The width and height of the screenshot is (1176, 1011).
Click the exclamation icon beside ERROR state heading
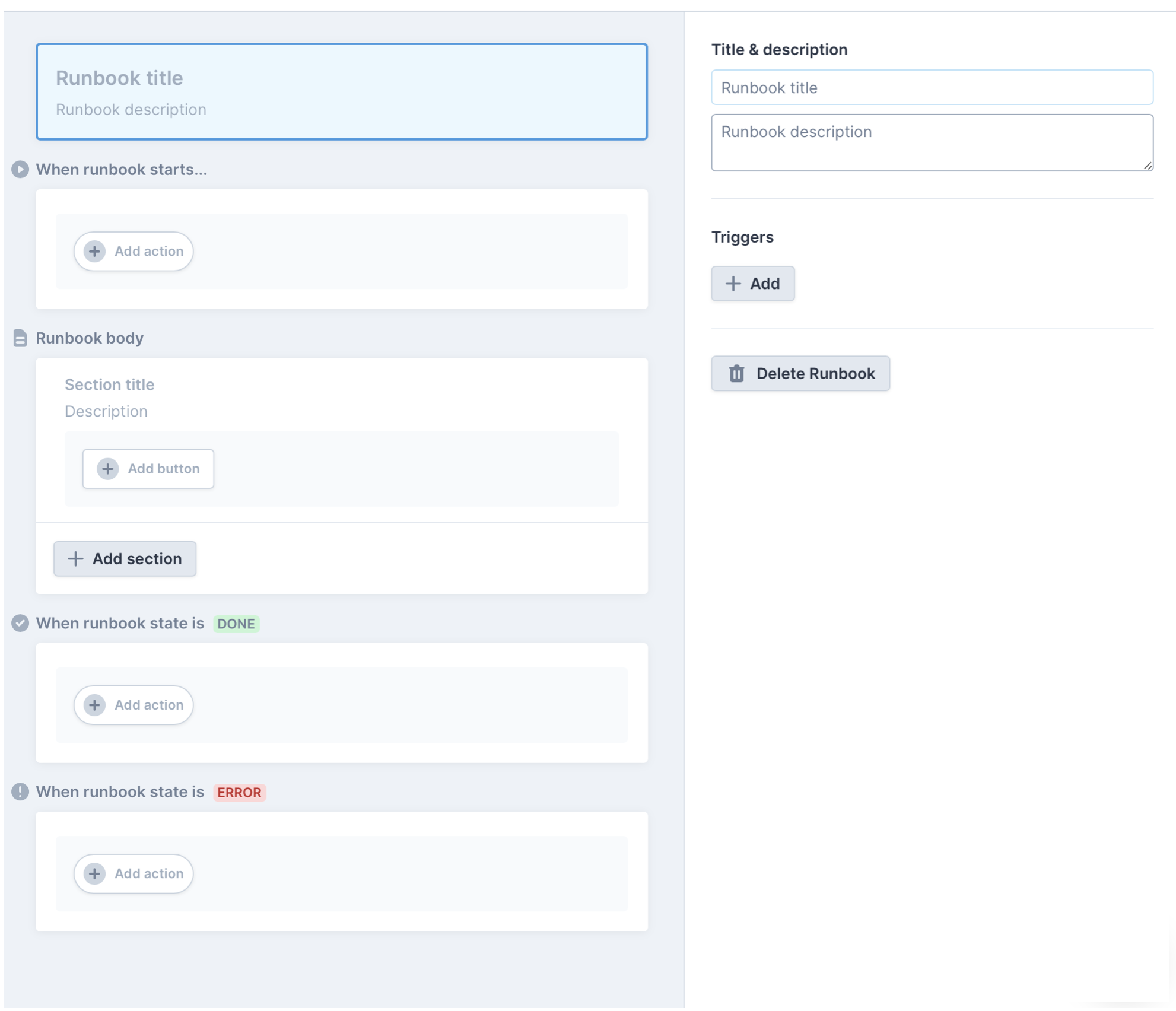[x=20, y=792]
